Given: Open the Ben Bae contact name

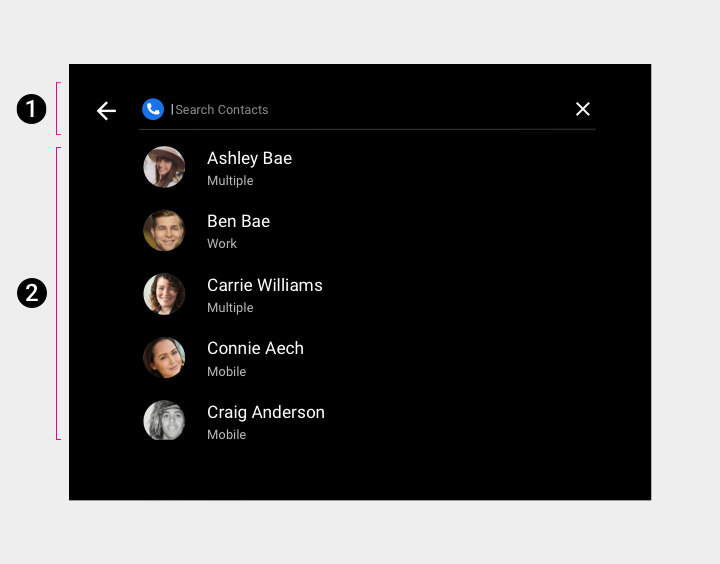Looking at the screenshot, I should (x=238, y=221).
